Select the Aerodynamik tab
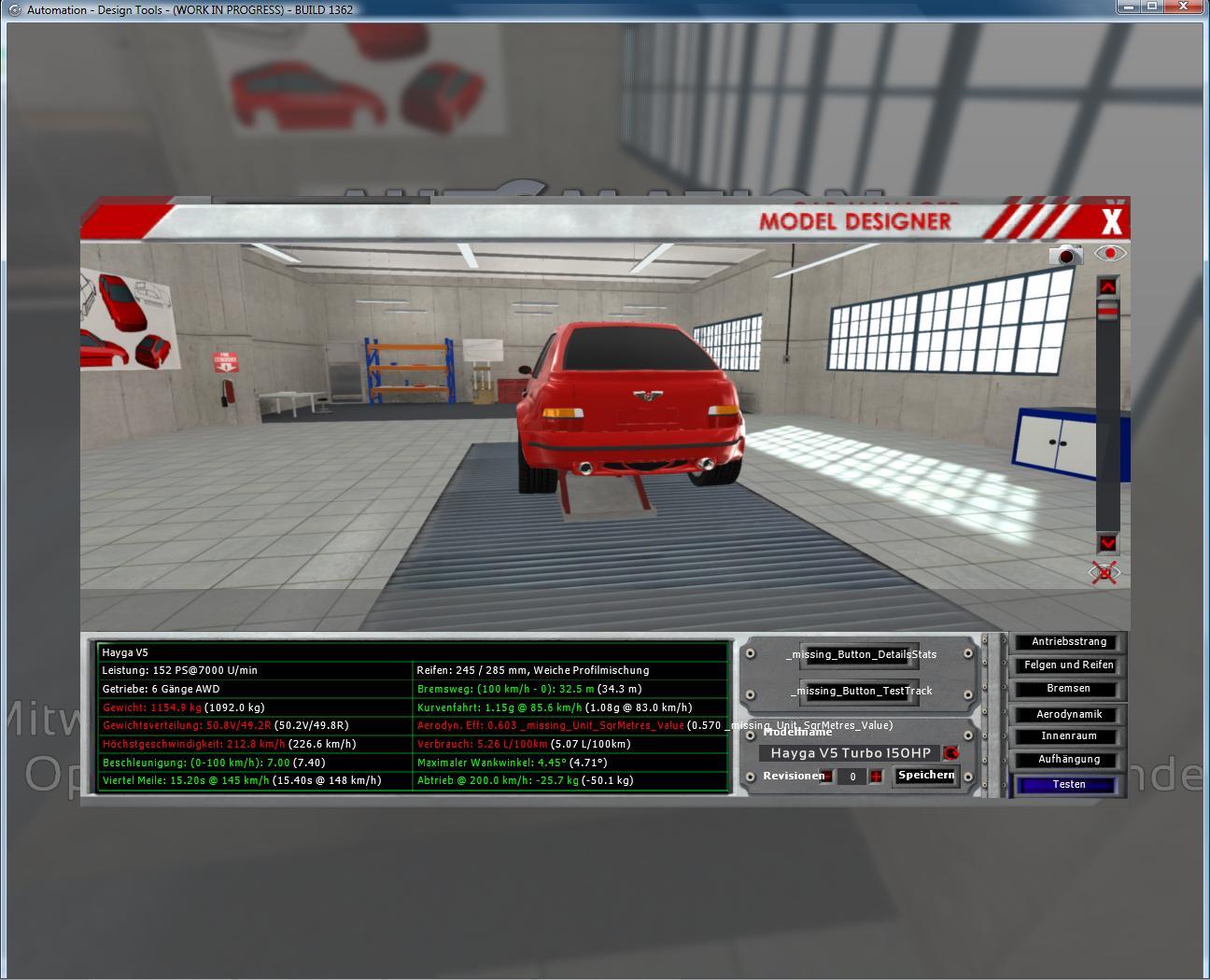Viewport: 1210px width, 980px height. 1069,714
